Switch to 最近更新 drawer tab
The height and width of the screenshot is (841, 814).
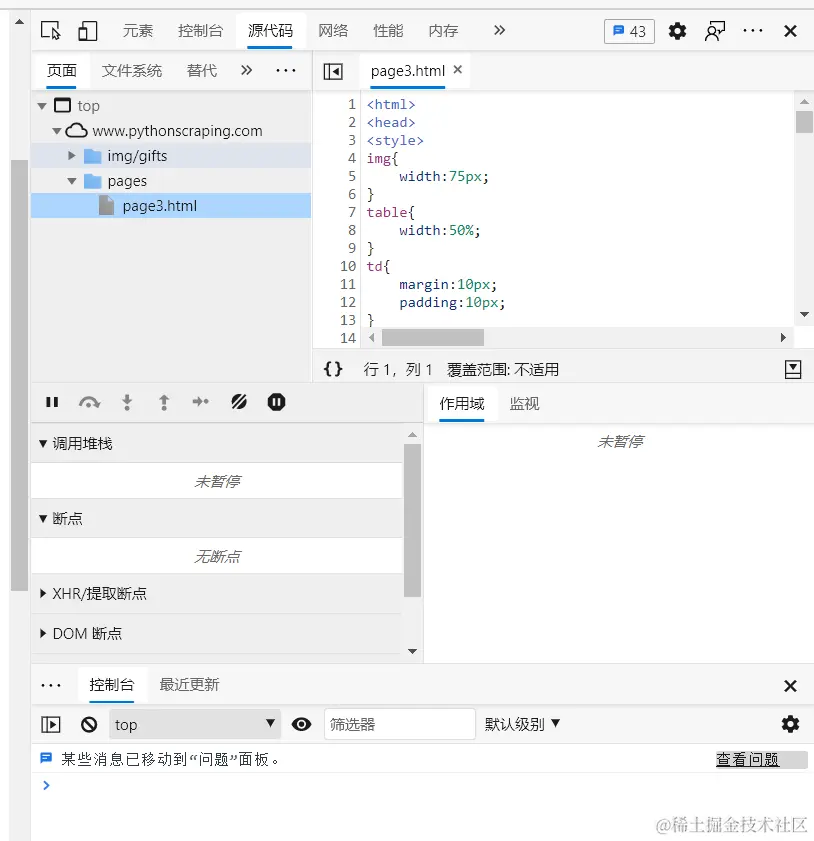pyautogui.click(x=189, y=684)
